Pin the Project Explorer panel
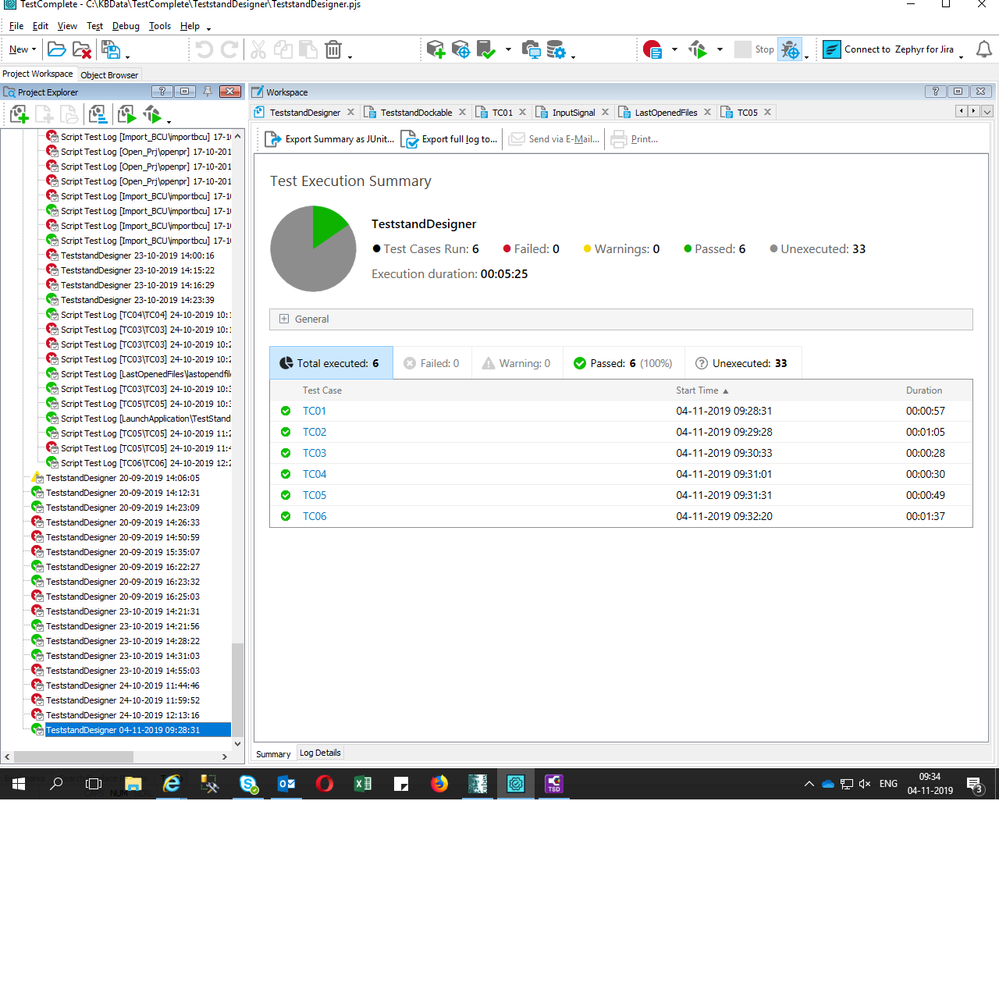Image resolution: width=999 pixels, height=987 pixels. 207,92
